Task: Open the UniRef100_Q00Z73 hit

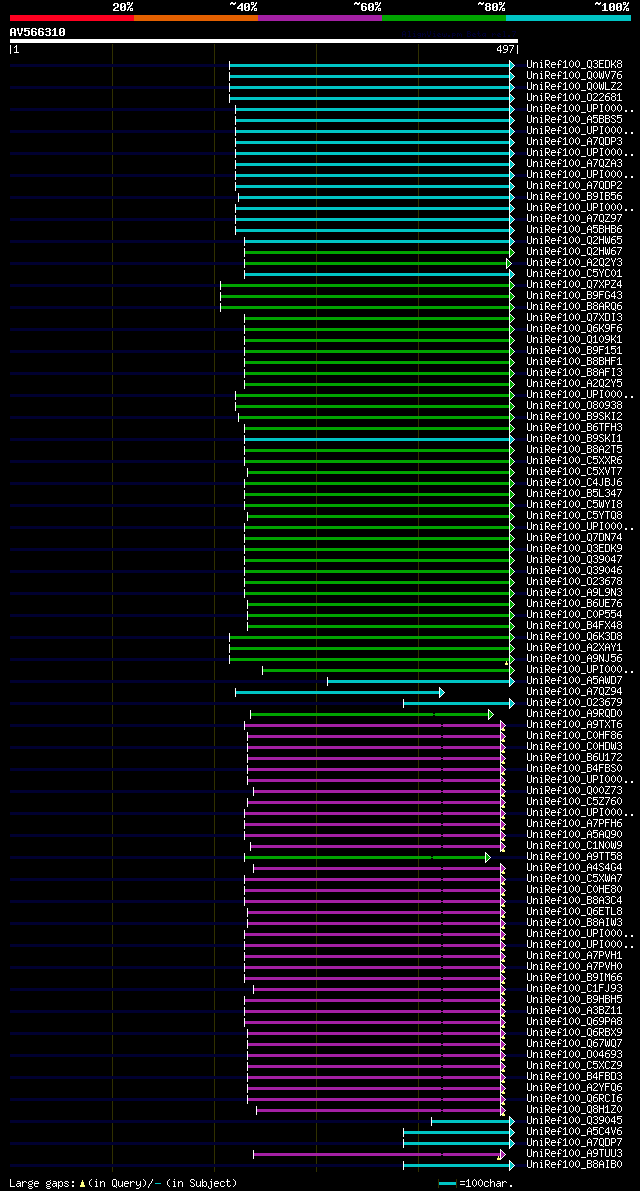Action: click(574, 791)
